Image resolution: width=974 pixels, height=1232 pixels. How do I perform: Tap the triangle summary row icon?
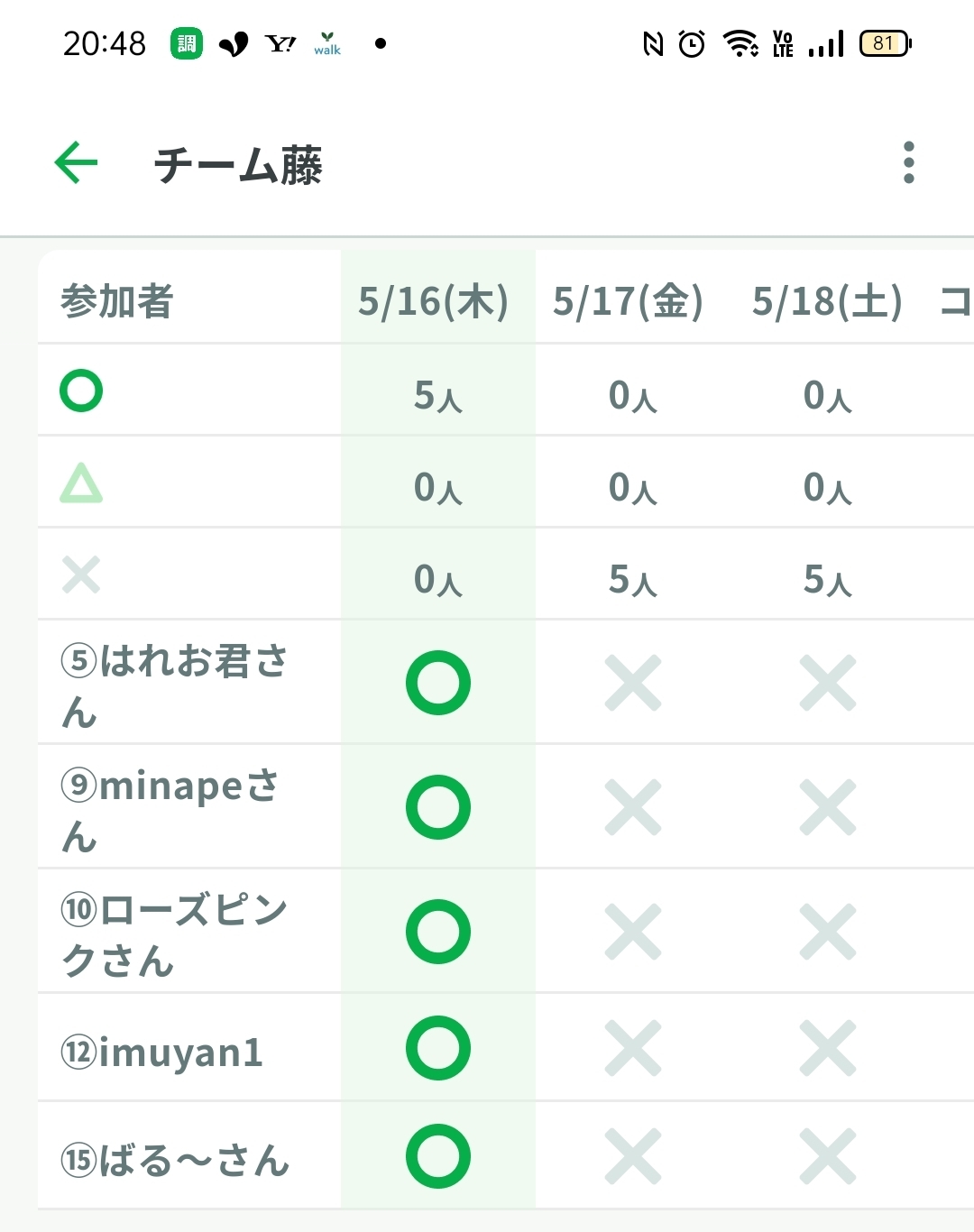[81, 483]
